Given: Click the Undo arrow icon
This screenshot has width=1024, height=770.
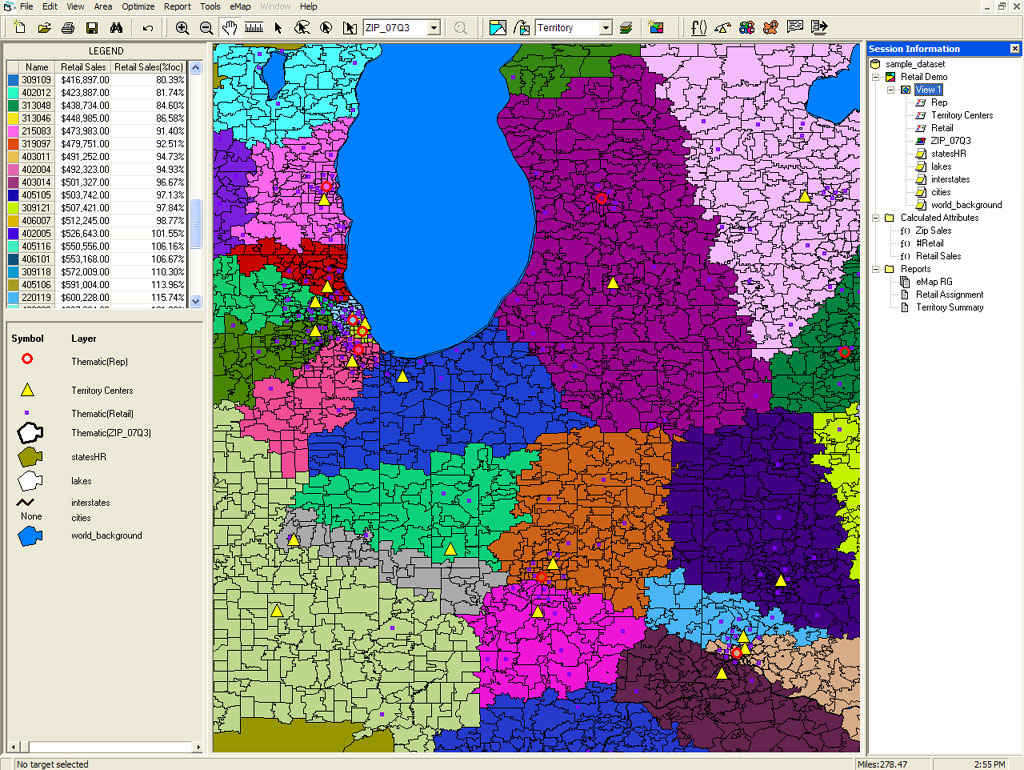Looking at the screenshot, I should pyautogui.click(x=147, y=27).
